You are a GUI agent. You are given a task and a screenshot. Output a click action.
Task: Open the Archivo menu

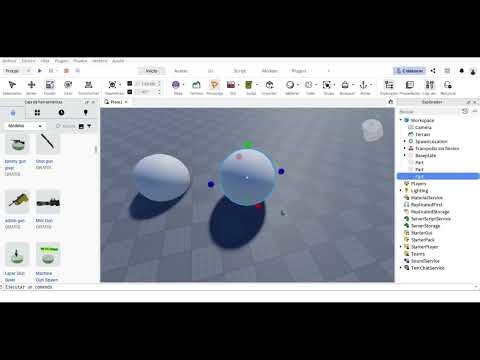tap(9, 61)
